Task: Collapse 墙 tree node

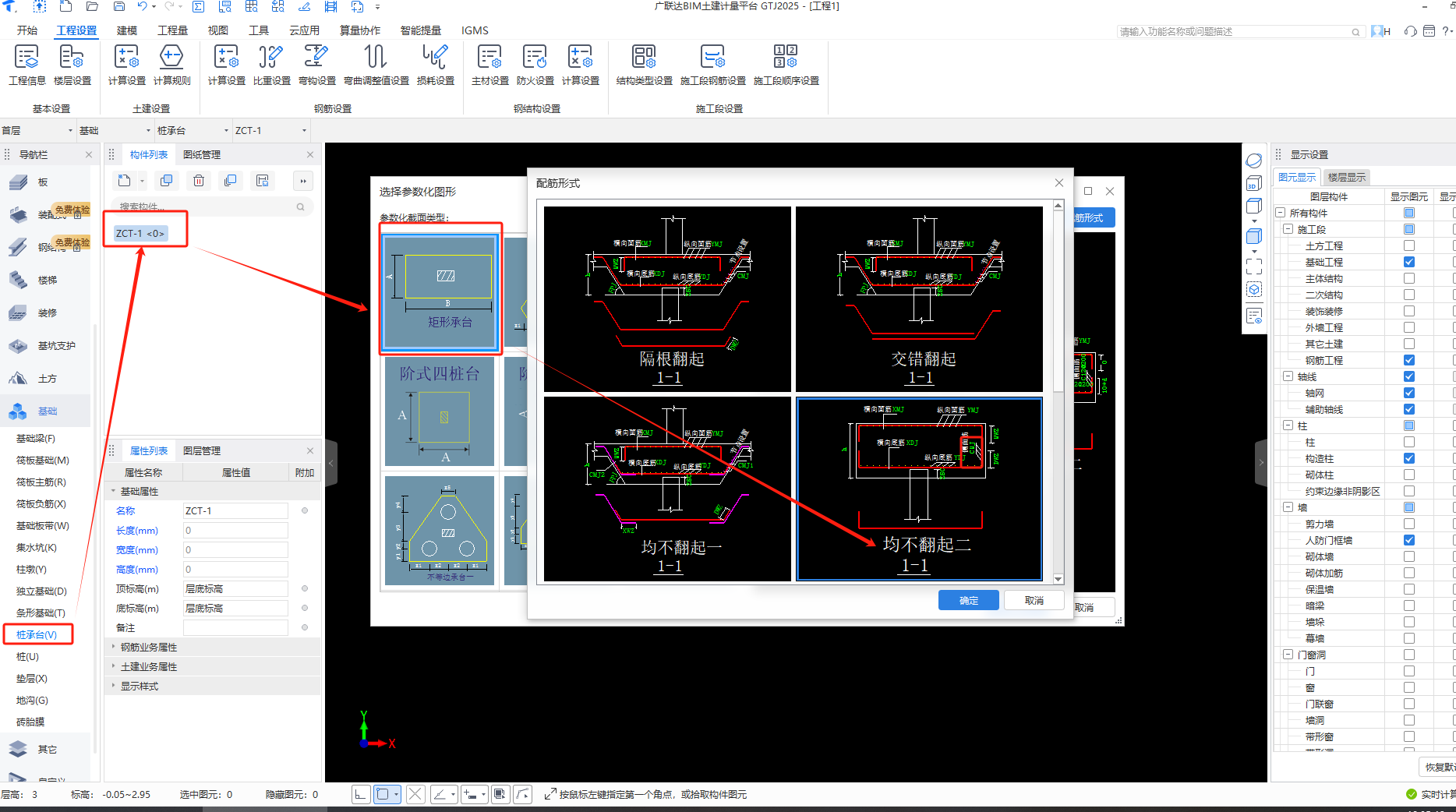Action: [1288, 507]
